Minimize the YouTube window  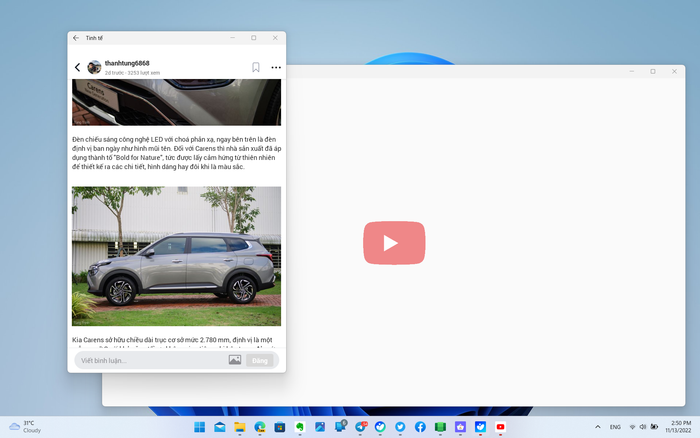[632, 71]
